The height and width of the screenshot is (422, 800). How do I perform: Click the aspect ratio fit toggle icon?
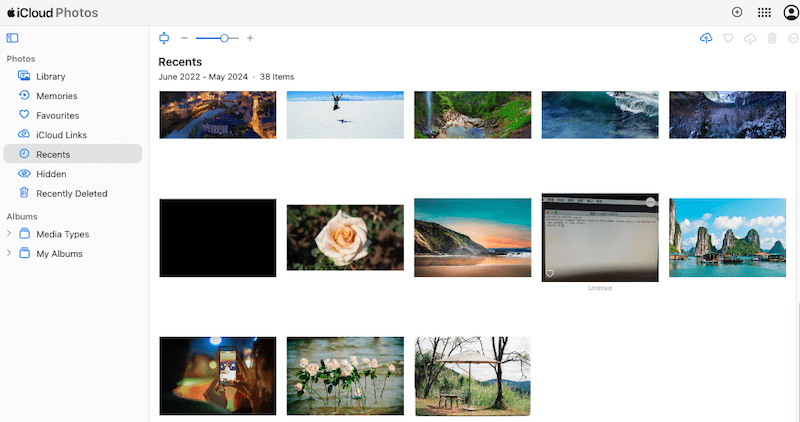click(x=164, y=38)
